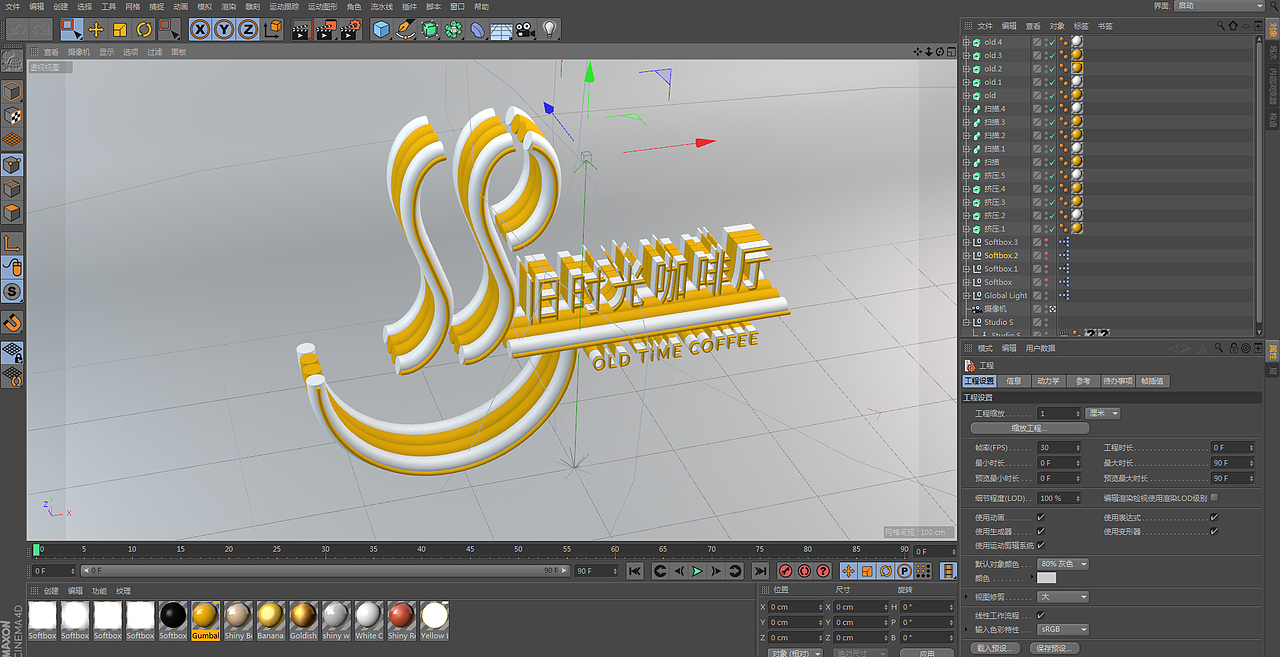The height and width of the screenshot is (657, 1280).
Task: Open the cube primitive creation icon
Action: pyautogui.click(x=380, y=29)
